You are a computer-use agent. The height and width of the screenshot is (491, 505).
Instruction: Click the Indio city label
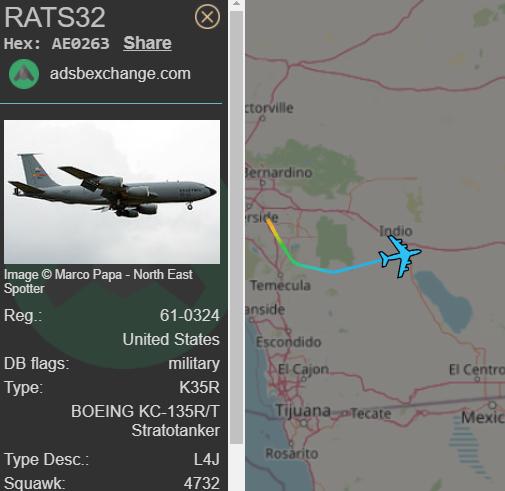(396, 231)
